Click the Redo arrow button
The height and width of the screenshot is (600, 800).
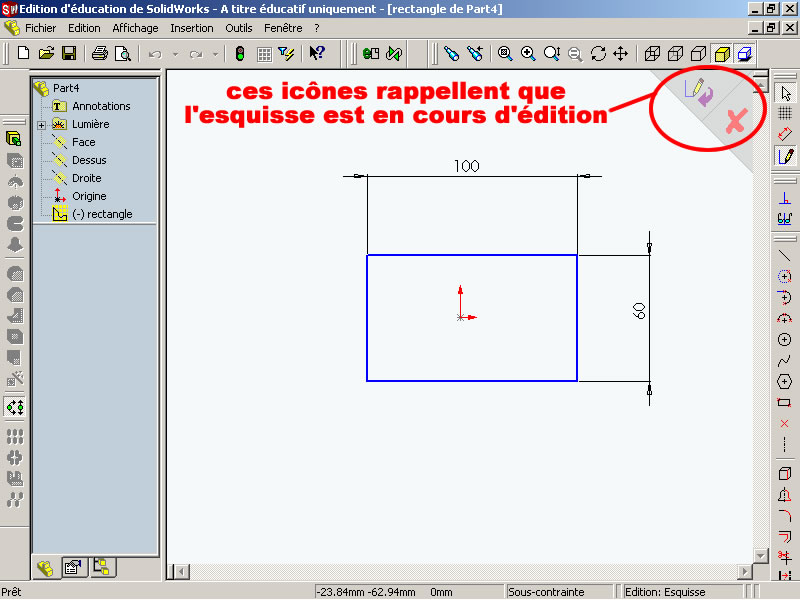[x=196, y=54]
